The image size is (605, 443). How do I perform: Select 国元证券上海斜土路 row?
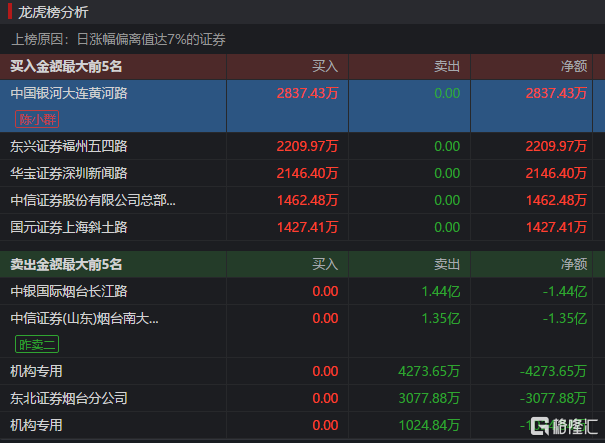coord(302,227)
